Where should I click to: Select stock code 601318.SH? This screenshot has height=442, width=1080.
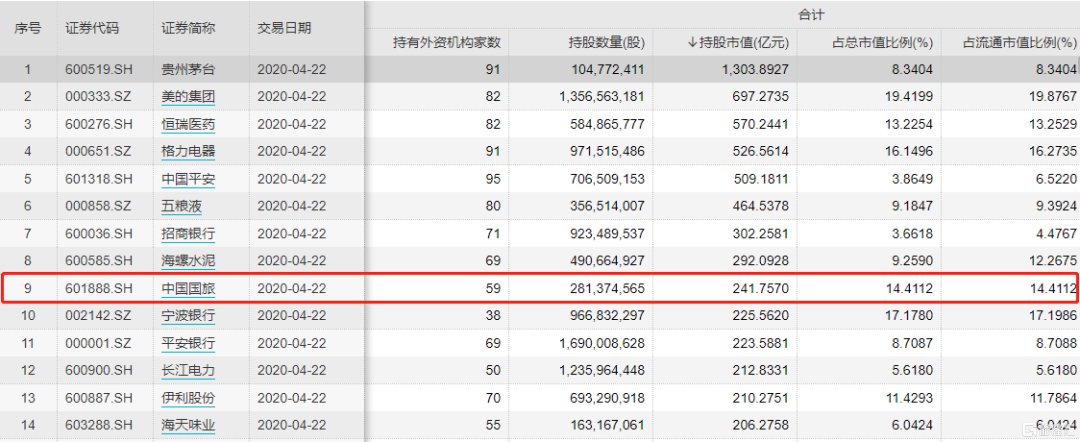[98, 179]
